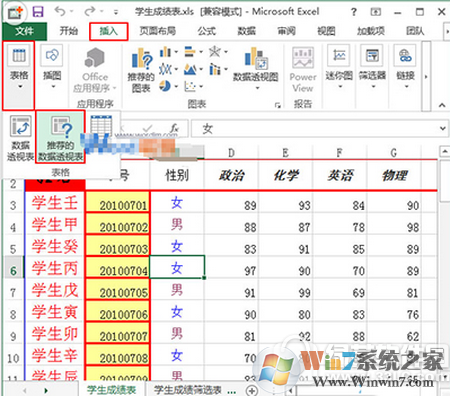Select column G header
Viewport: 450px width, 396px height.
[x=394, y=153]
